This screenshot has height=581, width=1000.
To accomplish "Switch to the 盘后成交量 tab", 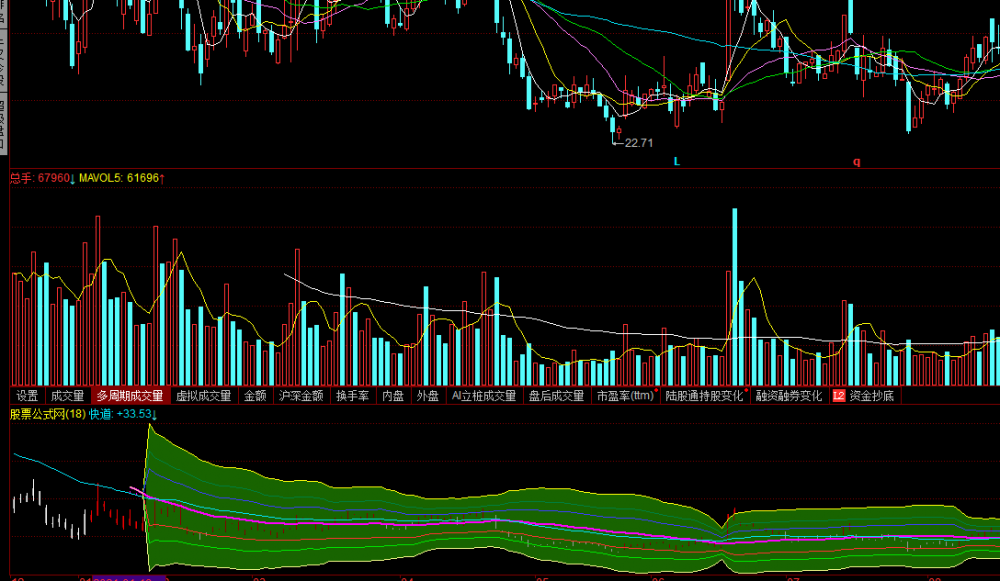I will click(x=556, y=396).
